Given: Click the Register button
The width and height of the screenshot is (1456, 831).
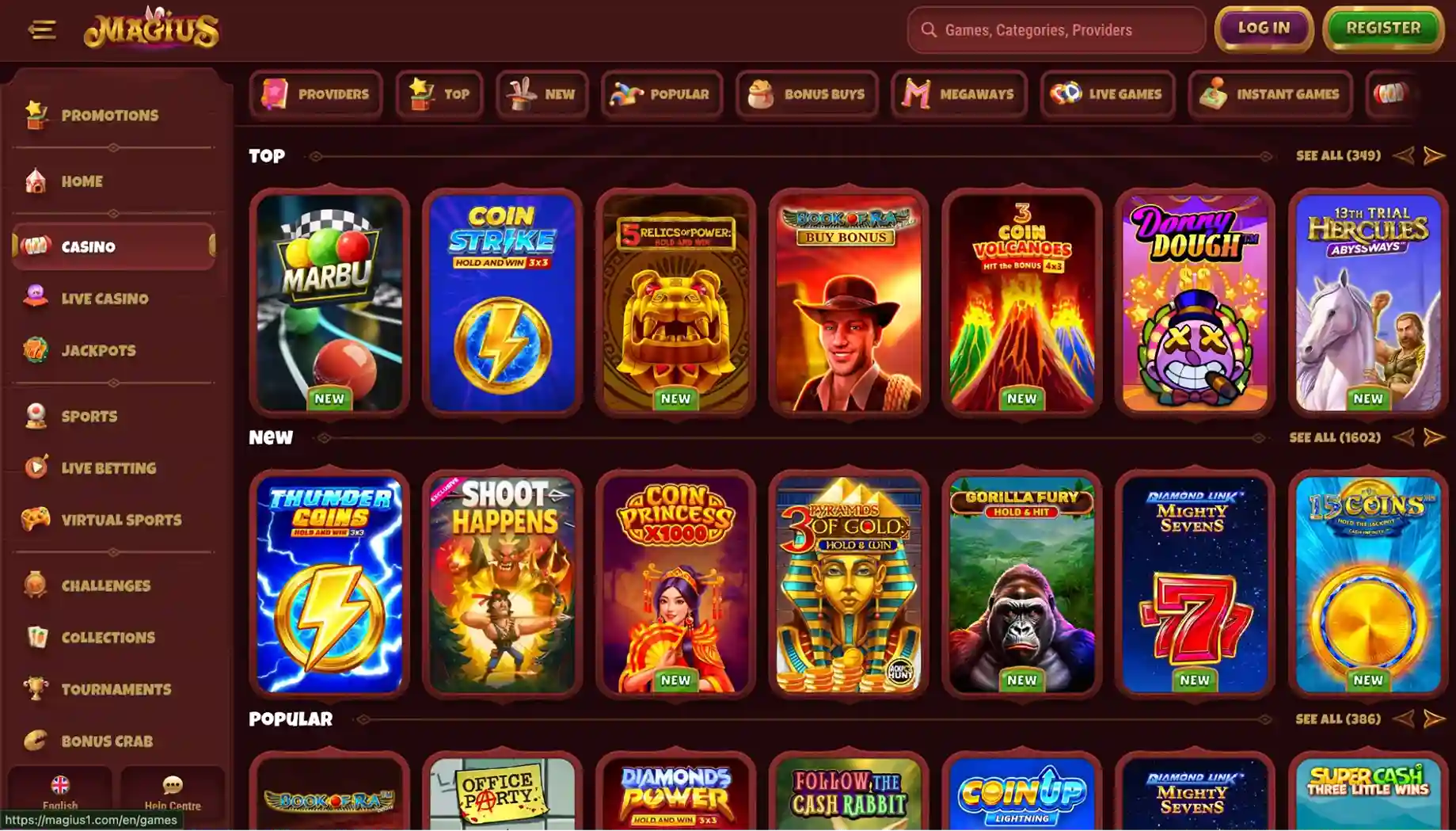Looking at the screenshot, I should (1383, 29).
